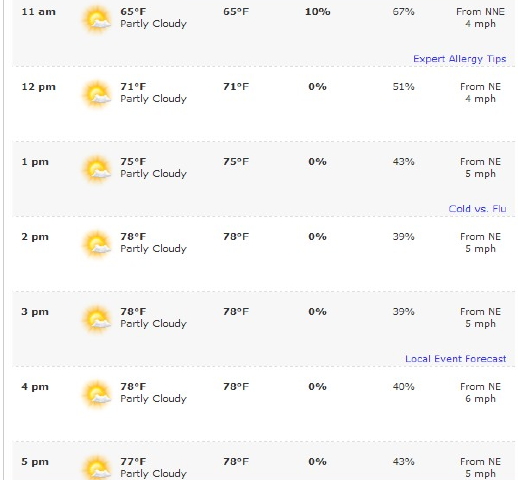Click the 10% precipitation value at 11 am
This screenshot has height=480, width=518.
pyautogui.click(x=318, y=12)
